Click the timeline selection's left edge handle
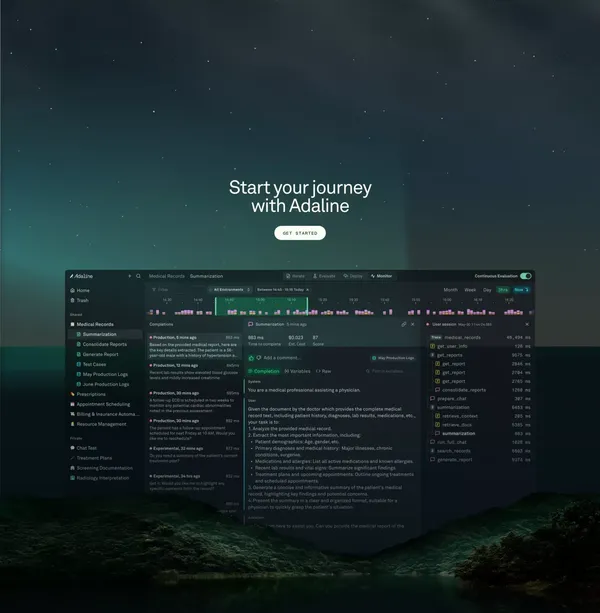This screenshot has width=600, height=613. click(215, 306)
